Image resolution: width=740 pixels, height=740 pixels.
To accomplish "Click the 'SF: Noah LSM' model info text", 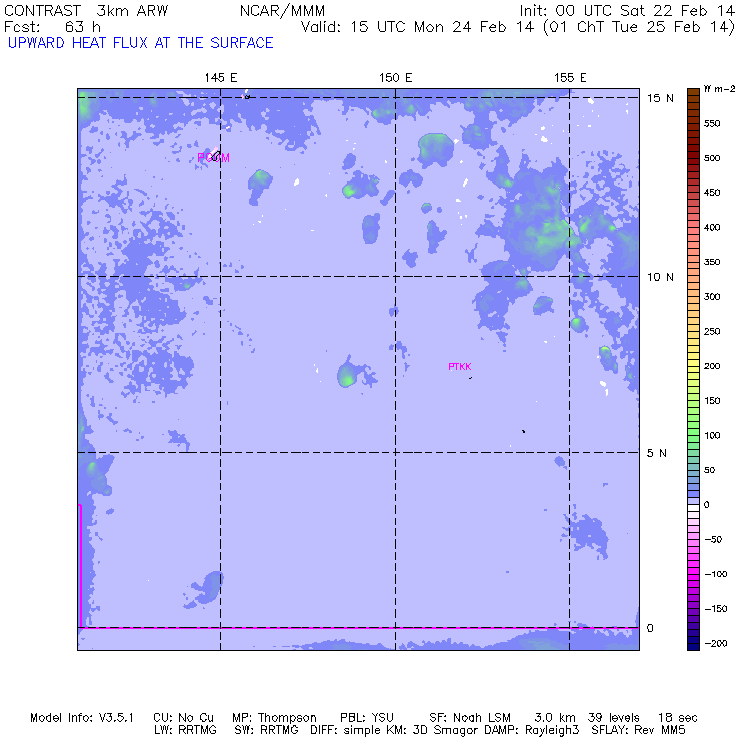I will click(x=470, y=718).
